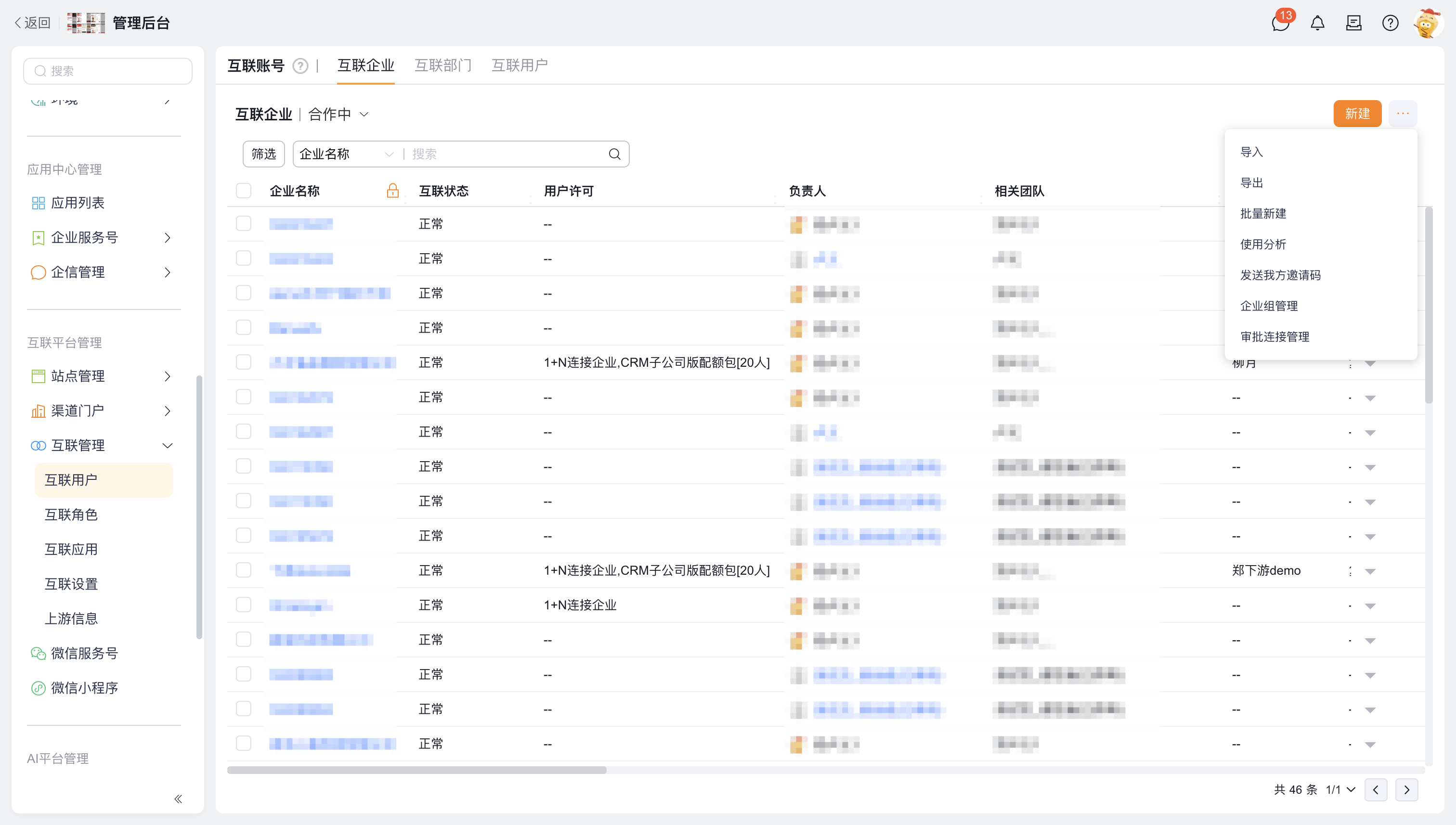The height and width of the screenshot is (825, 1456).
Task: Choose 导出 from the more menu
Action: (x=1251, y=183)
